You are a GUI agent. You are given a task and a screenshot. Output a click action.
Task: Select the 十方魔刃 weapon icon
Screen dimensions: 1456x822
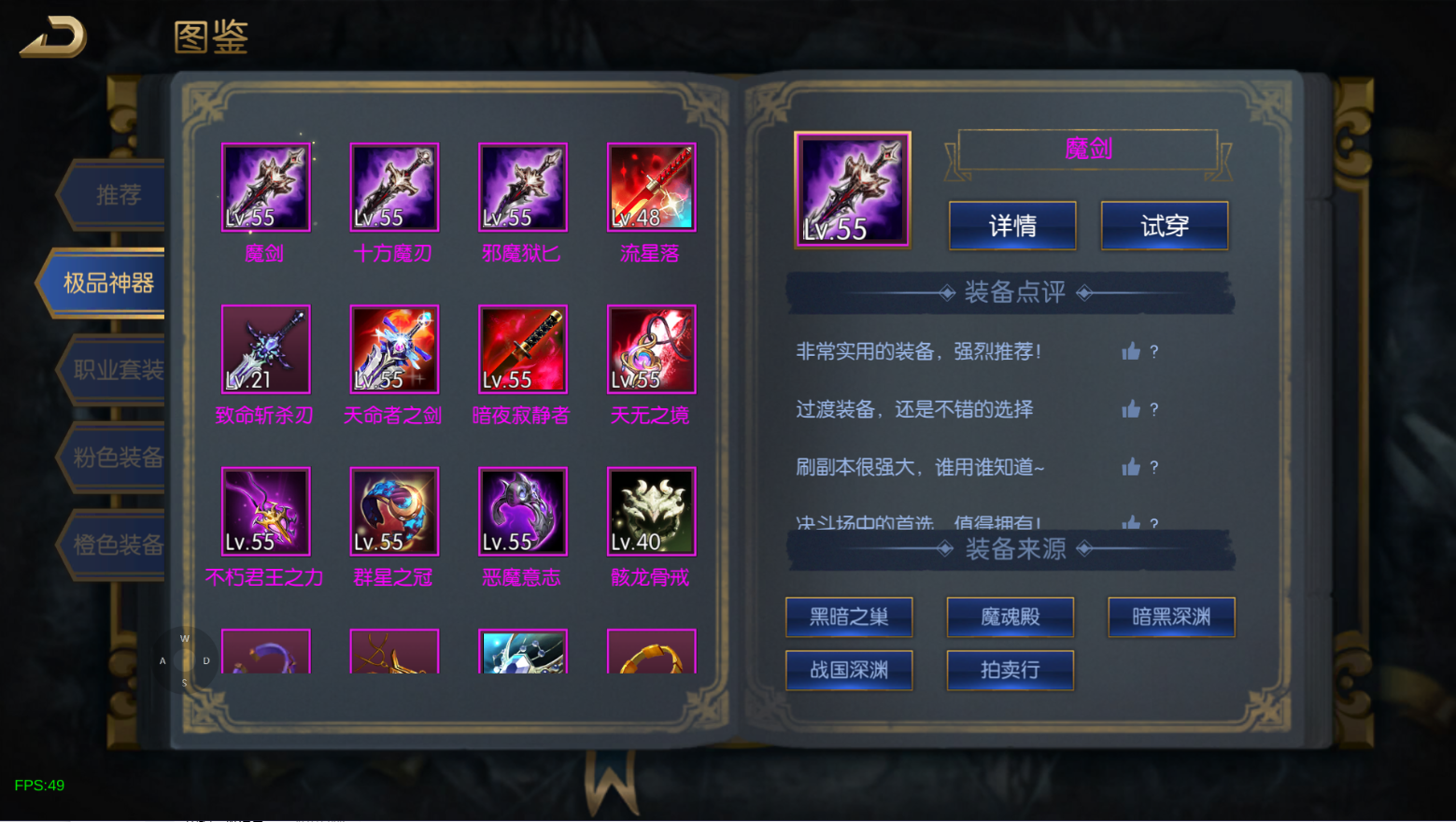pyautogui.click(x=394, y=187)
